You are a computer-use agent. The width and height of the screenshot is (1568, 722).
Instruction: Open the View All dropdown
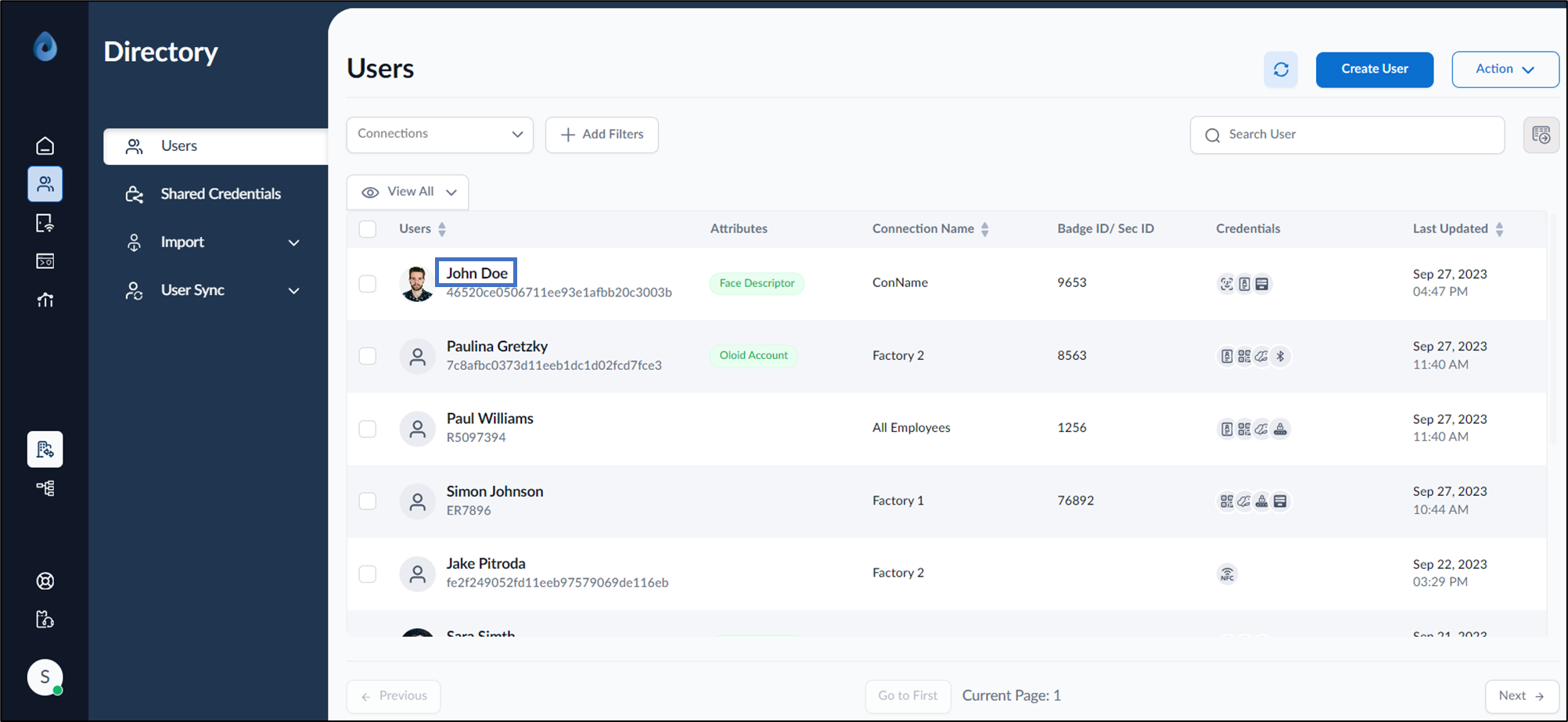[408, 192]
